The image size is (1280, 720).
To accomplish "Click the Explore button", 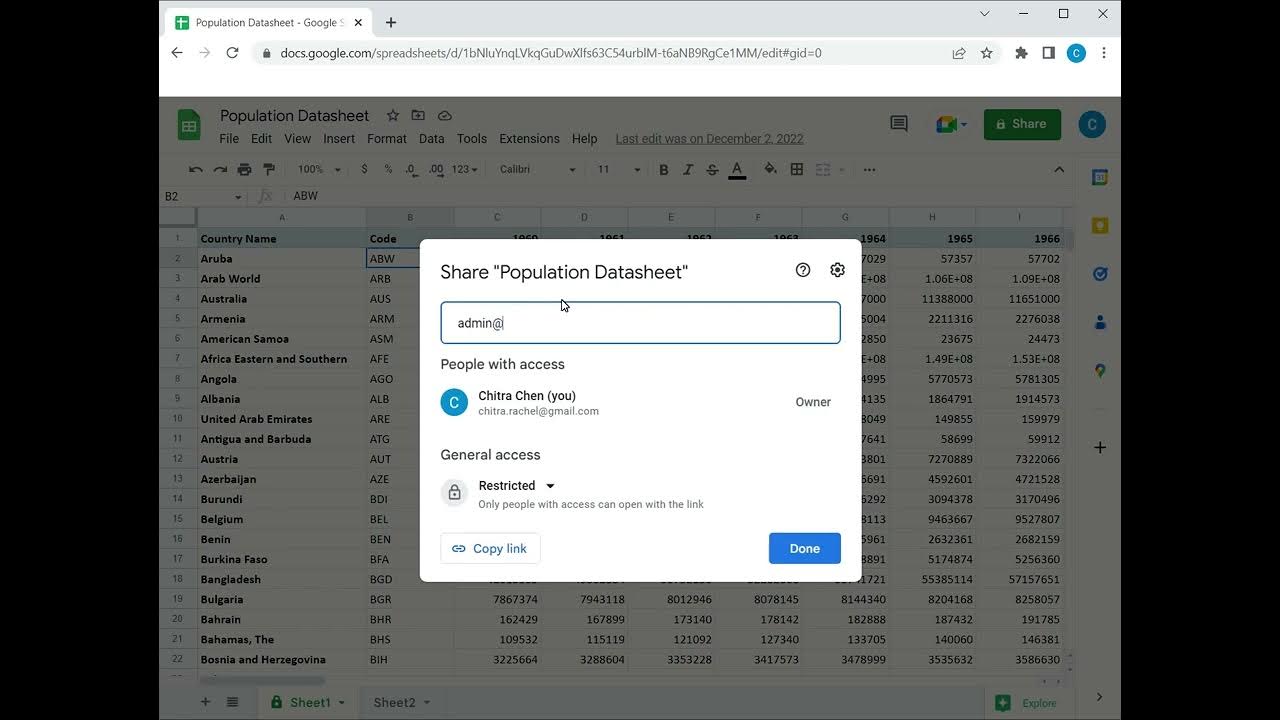I will [1027, 703].
